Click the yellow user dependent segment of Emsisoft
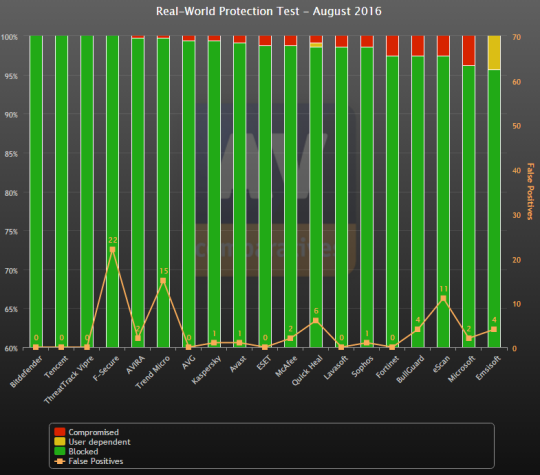This screenshot has height=475, width=540. (x=494, y=52)
